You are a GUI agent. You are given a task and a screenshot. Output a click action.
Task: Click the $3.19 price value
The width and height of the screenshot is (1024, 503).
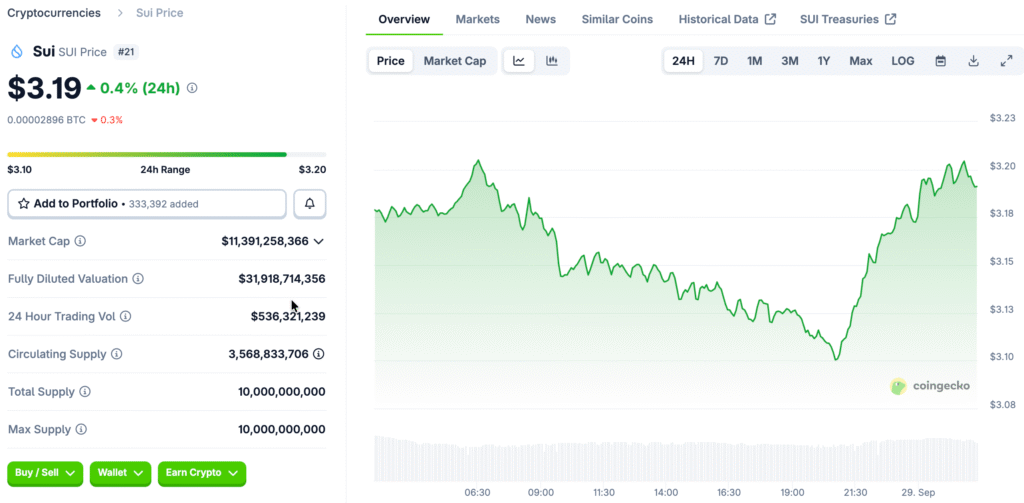(44, 88)
